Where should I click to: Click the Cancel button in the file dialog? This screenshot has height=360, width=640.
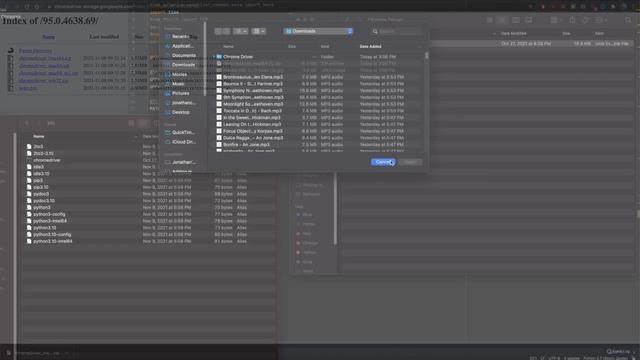(383, 162)
